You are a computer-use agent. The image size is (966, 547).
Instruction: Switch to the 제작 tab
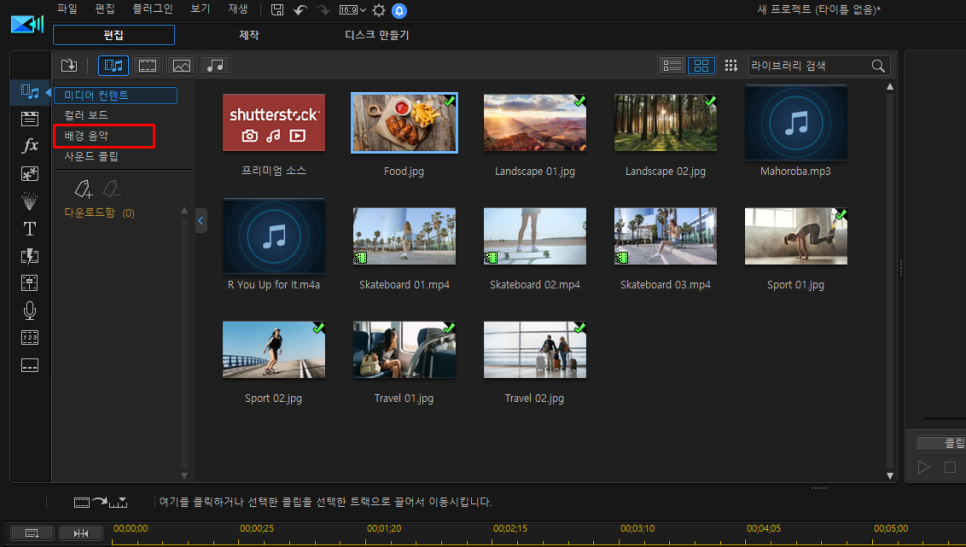pyautogui.click(x=249, y=35)
